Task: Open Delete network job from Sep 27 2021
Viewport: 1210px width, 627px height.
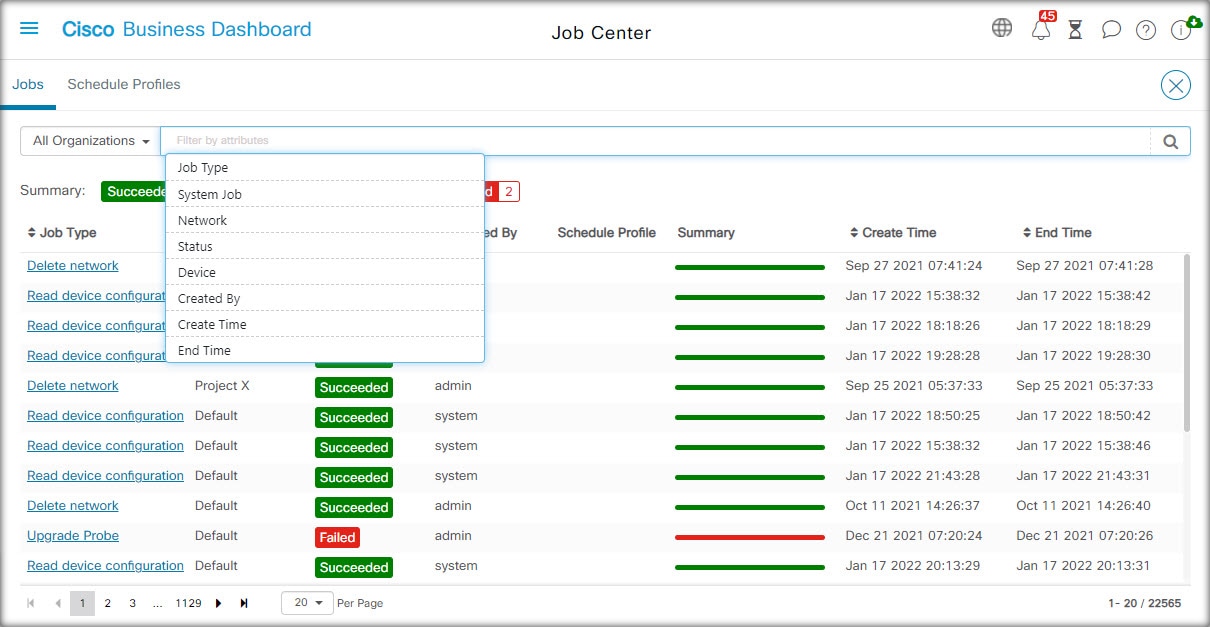Action: tap(73, 266)
